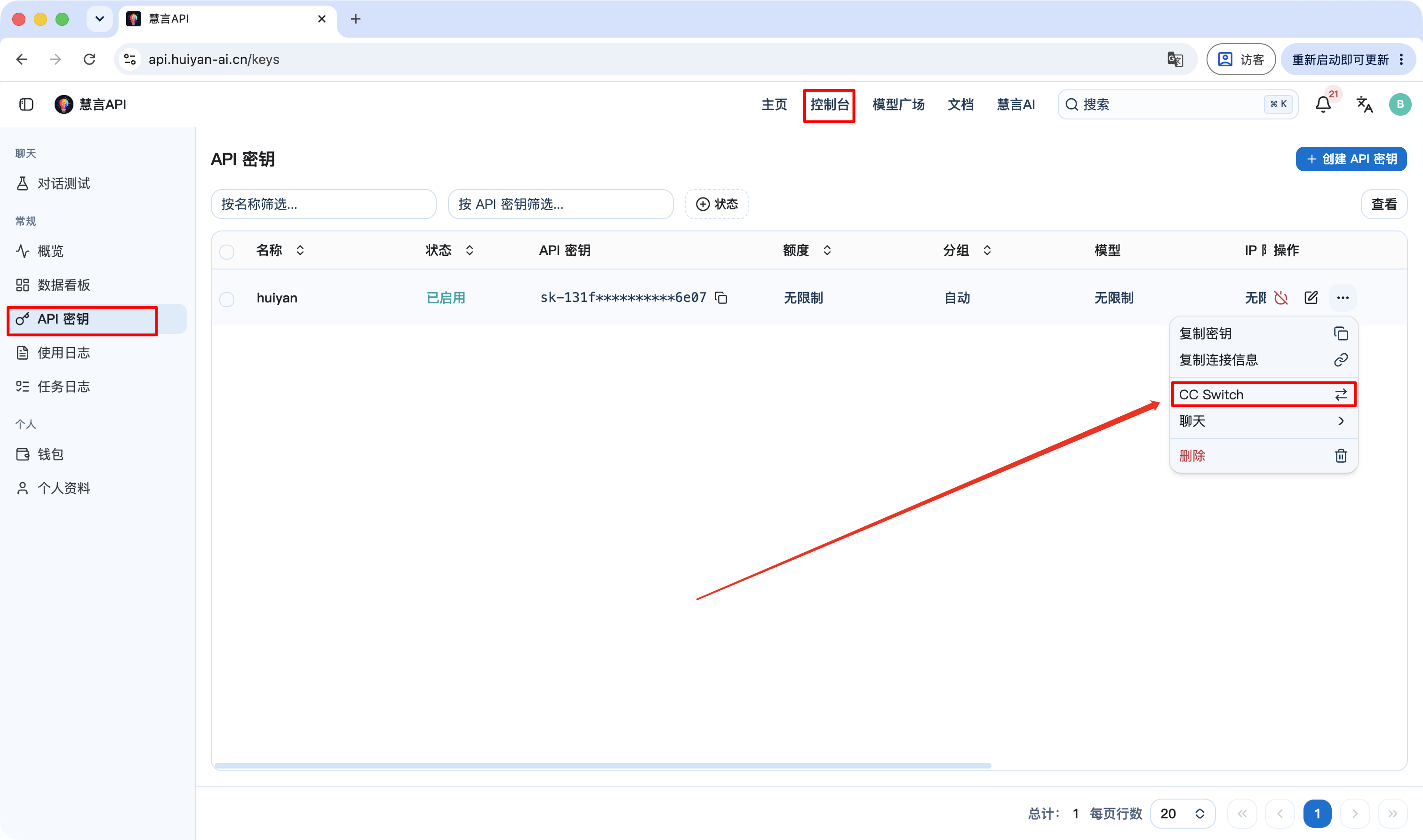The height and width of the screenshot is (840, 1423).
Task: Open 控制台 in the top navigation
Action: pyautogui.click(x=829, y=105)
